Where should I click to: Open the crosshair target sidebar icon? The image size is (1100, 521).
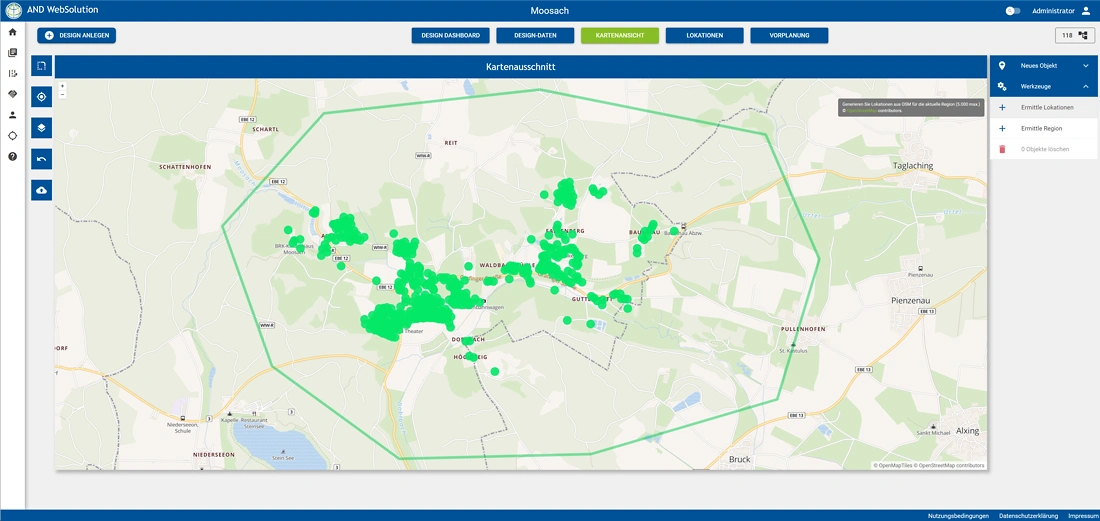[x=13, y=135]
